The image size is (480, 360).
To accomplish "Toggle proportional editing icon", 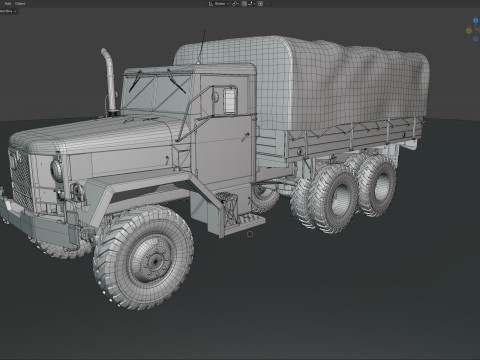I will pyautogui.click(x=261, y=4).
